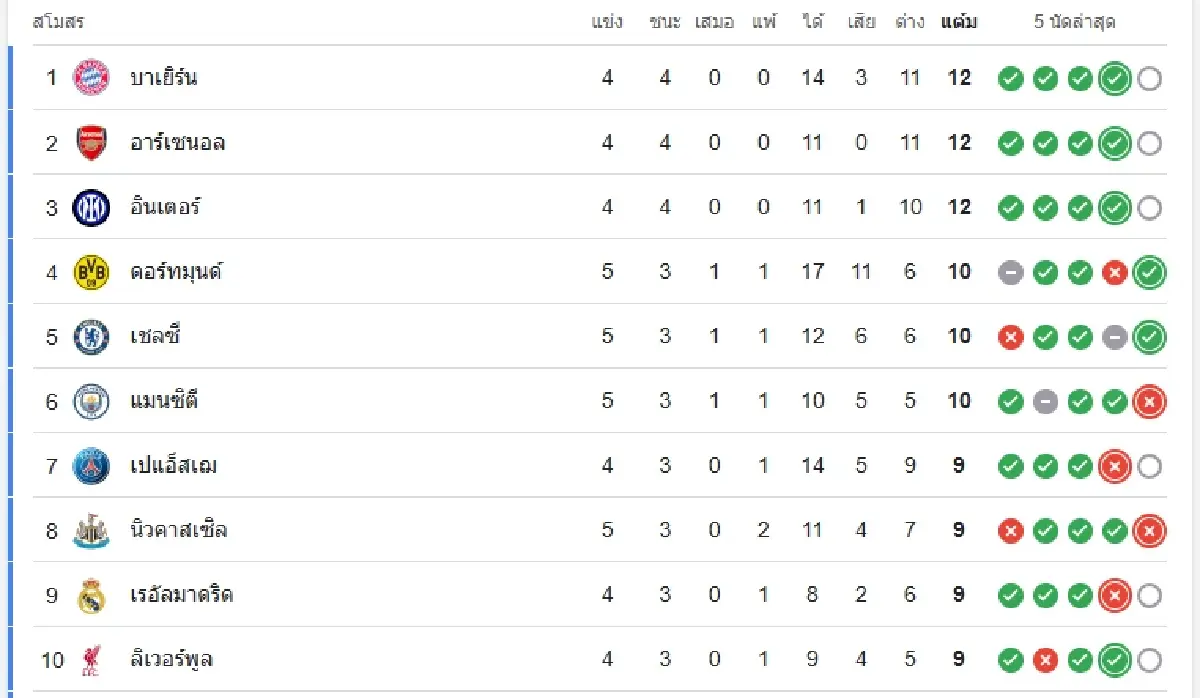1200x698 pixels.
Task: Click Dortmund's gray draw result icon
Action: [1011, 272]
